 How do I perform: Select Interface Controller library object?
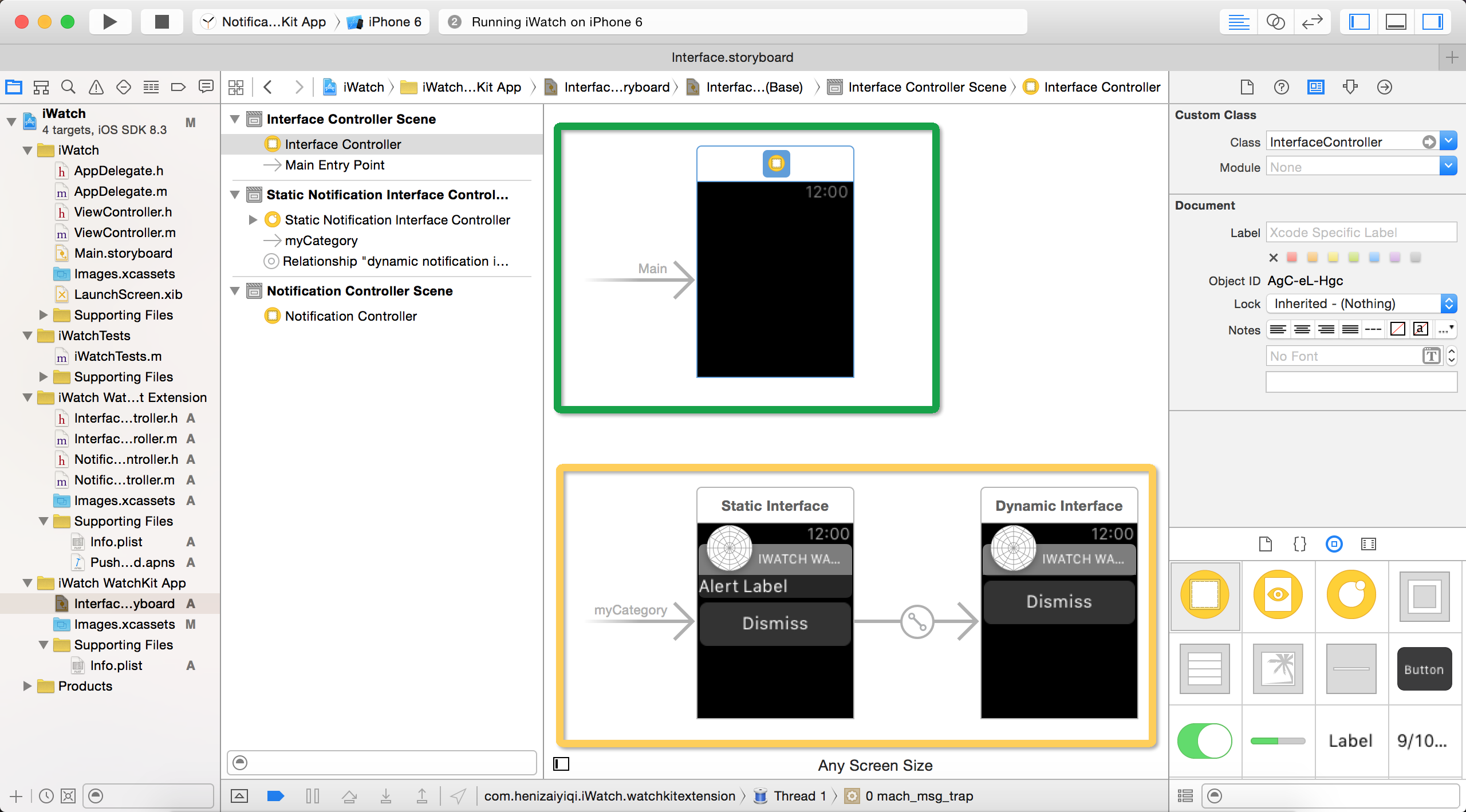pyautogui.click(x=1205, y=596)
